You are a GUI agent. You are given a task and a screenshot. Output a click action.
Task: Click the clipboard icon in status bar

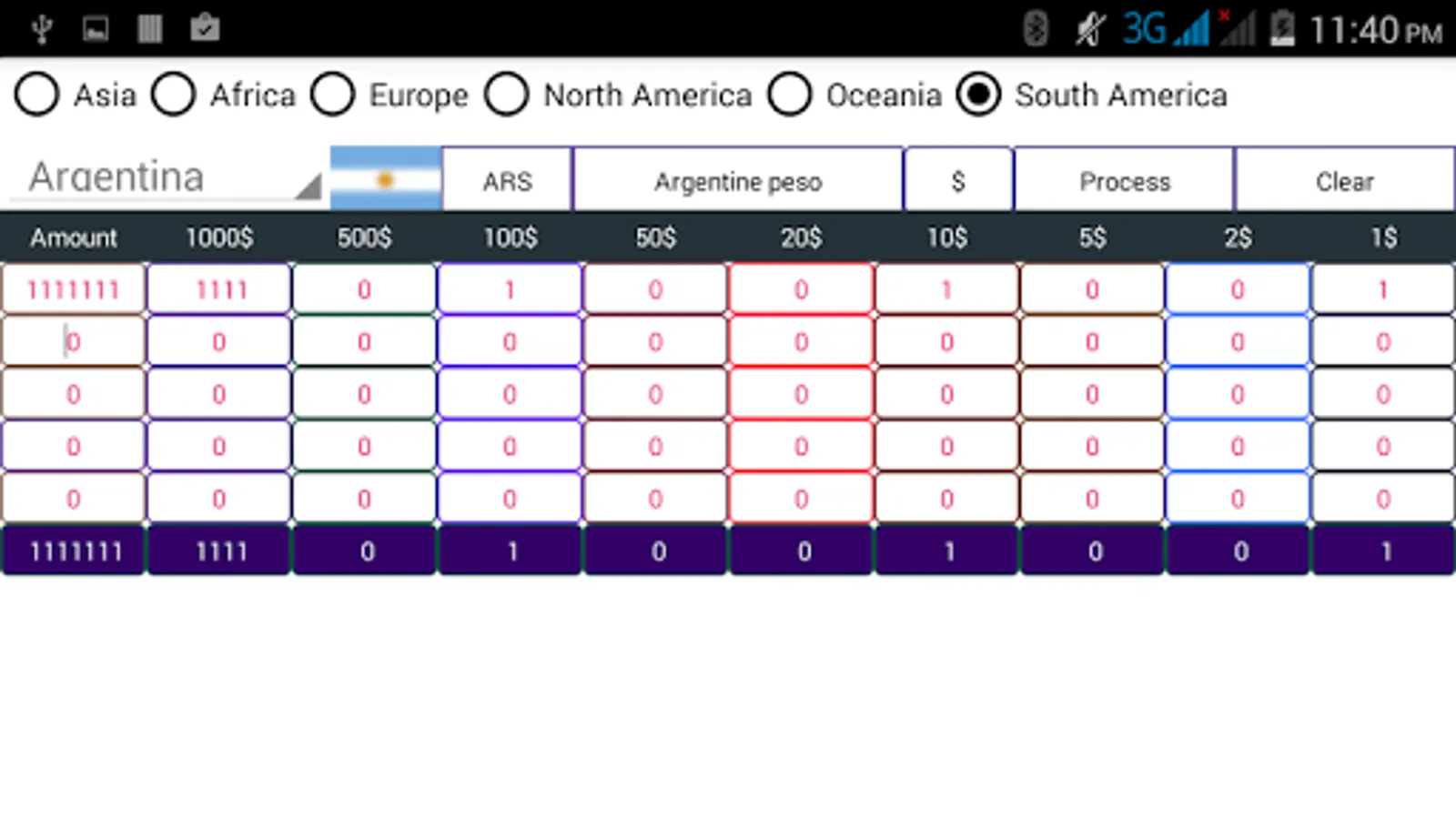pos(205,27)
